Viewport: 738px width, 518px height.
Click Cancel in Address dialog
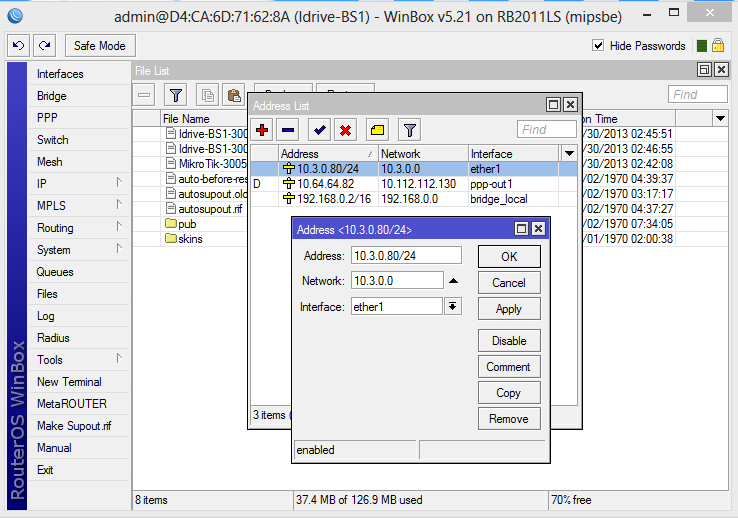click(509, 283)
